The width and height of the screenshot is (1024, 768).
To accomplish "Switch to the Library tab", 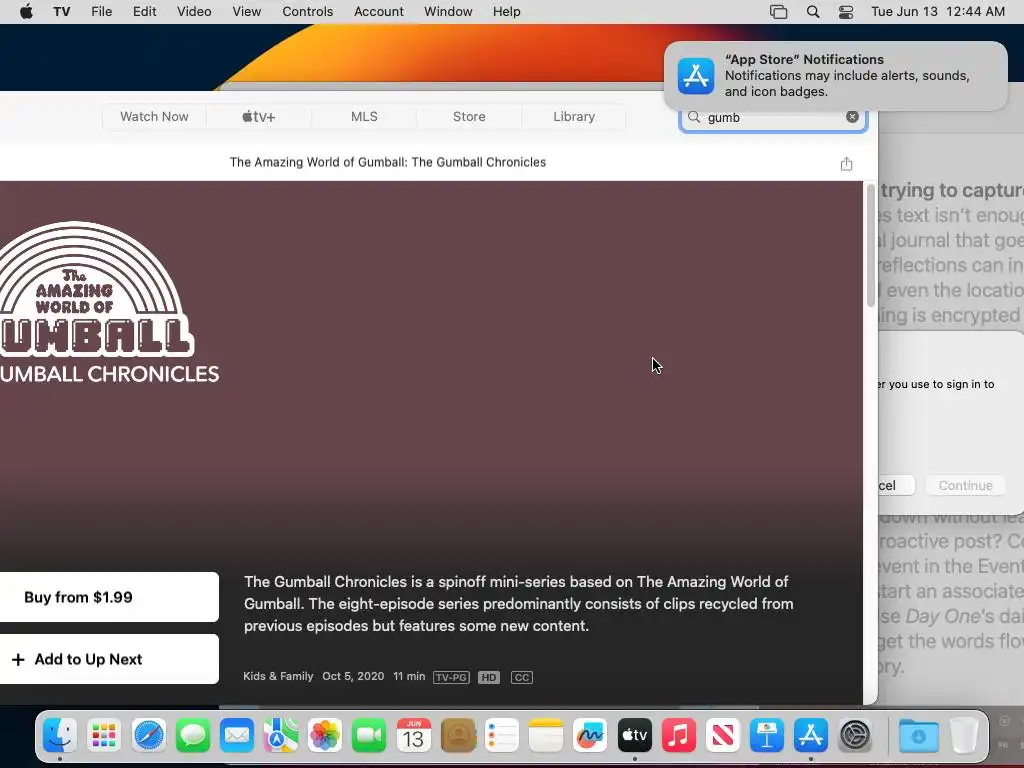I will pos(574,117).
